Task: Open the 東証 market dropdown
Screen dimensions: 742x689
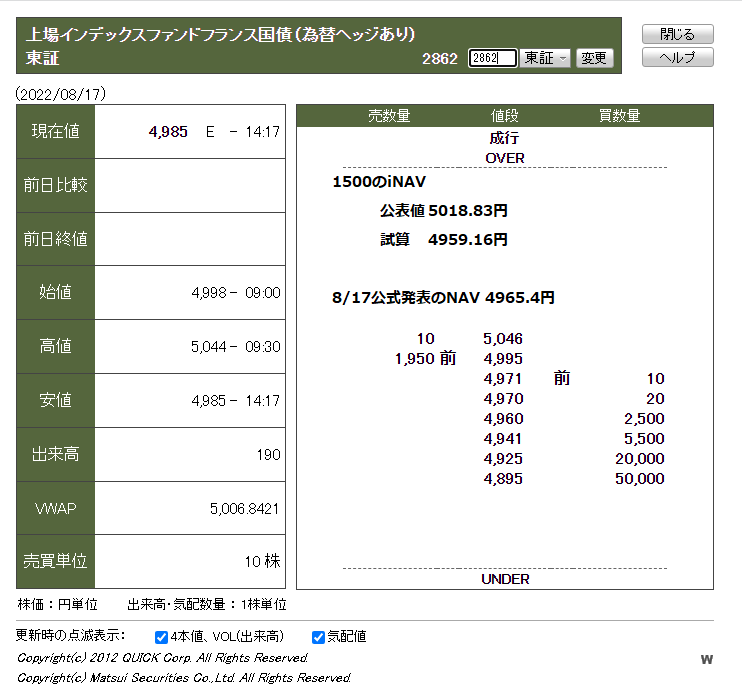Action: click(546, 58)
